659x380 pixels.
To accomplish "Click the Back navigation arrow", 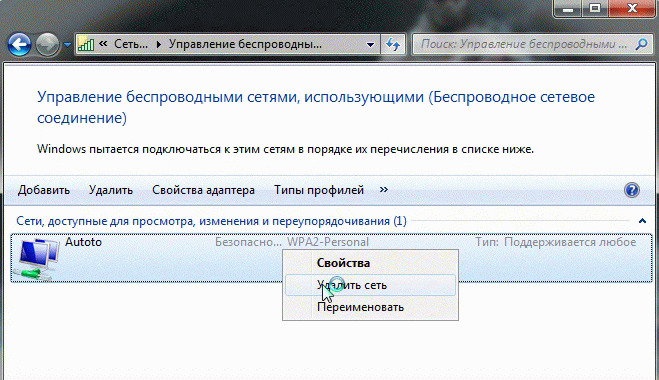I will click(x=19, y=45).
